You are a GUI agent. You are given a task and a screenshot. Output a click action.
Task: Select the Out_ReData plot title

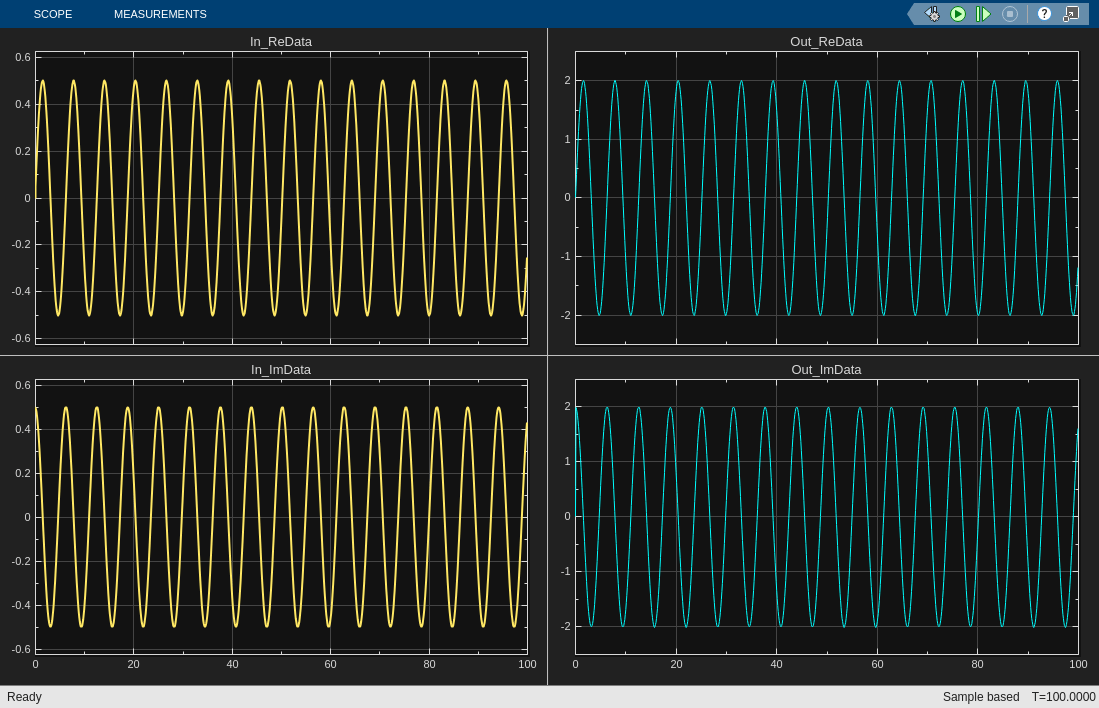click(826, 42)
